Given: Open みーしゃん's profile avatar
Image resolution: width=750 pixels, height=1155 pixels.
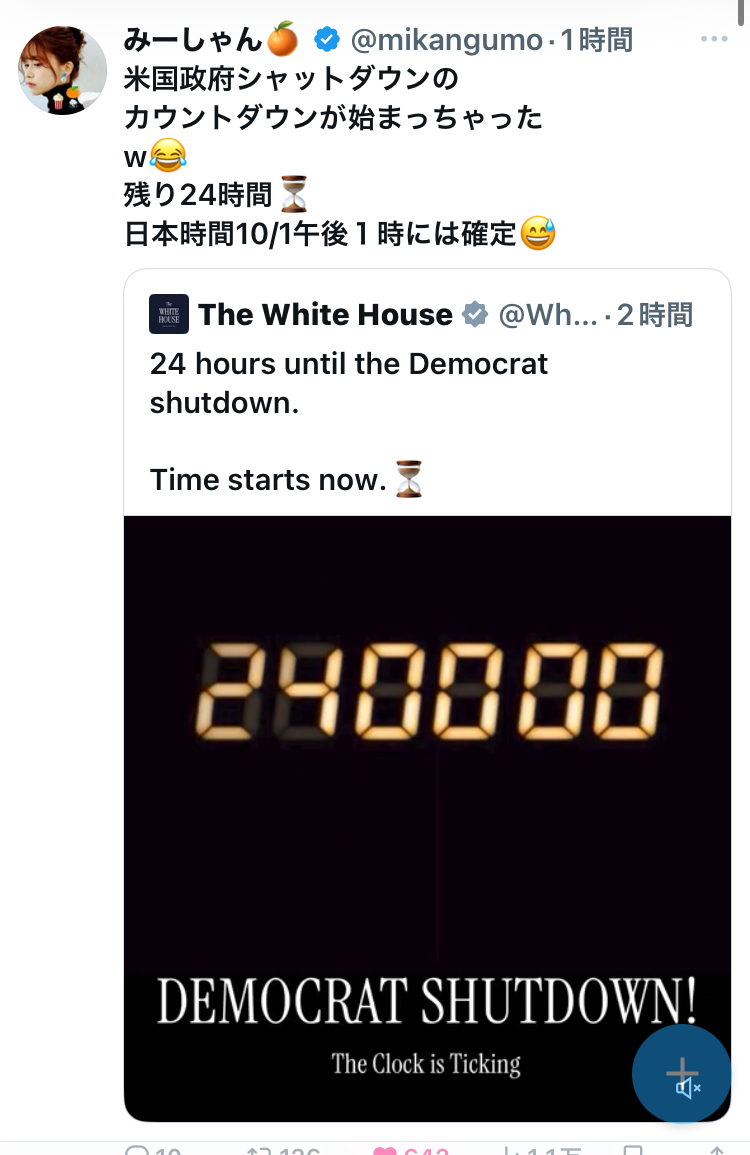Looking at the screenshot, I should click(x=63, y=70).
